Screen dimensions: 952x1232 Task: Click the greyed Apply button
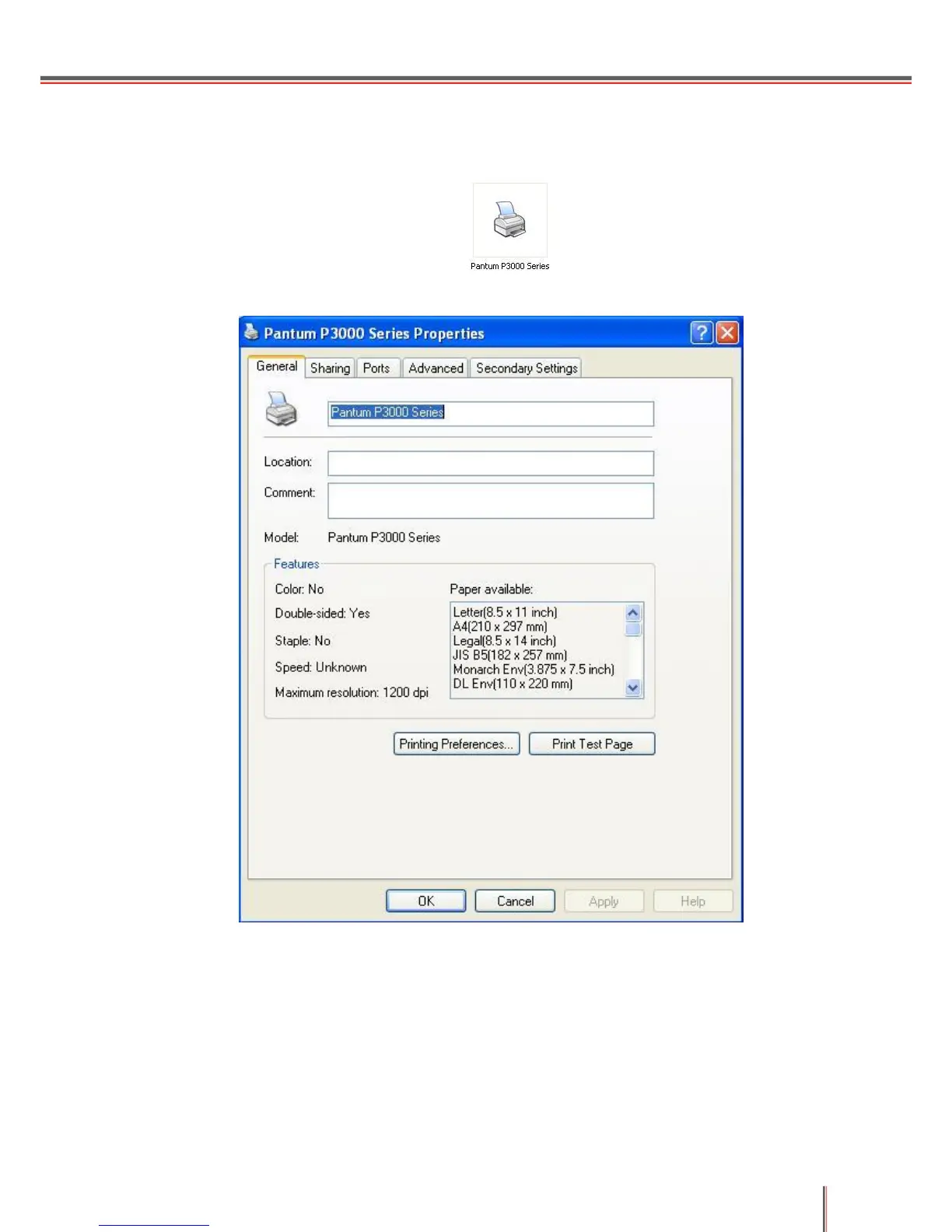click(604, 901)
